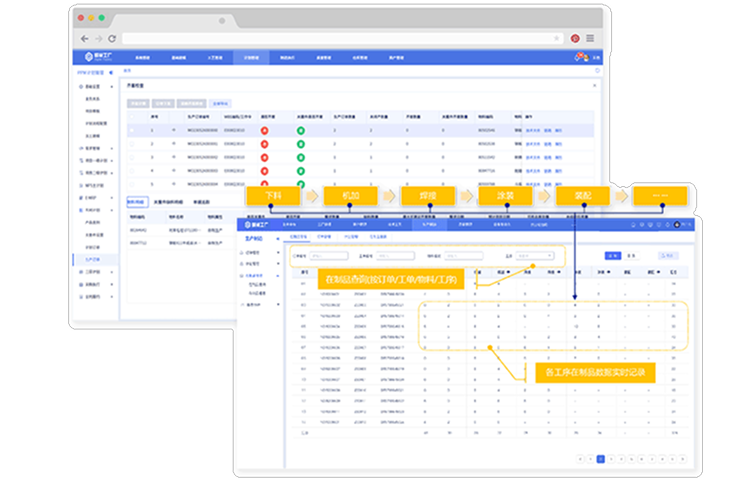Click the green status icon in first table row
This screenshot has width=730, height=482.
point(299,131)
